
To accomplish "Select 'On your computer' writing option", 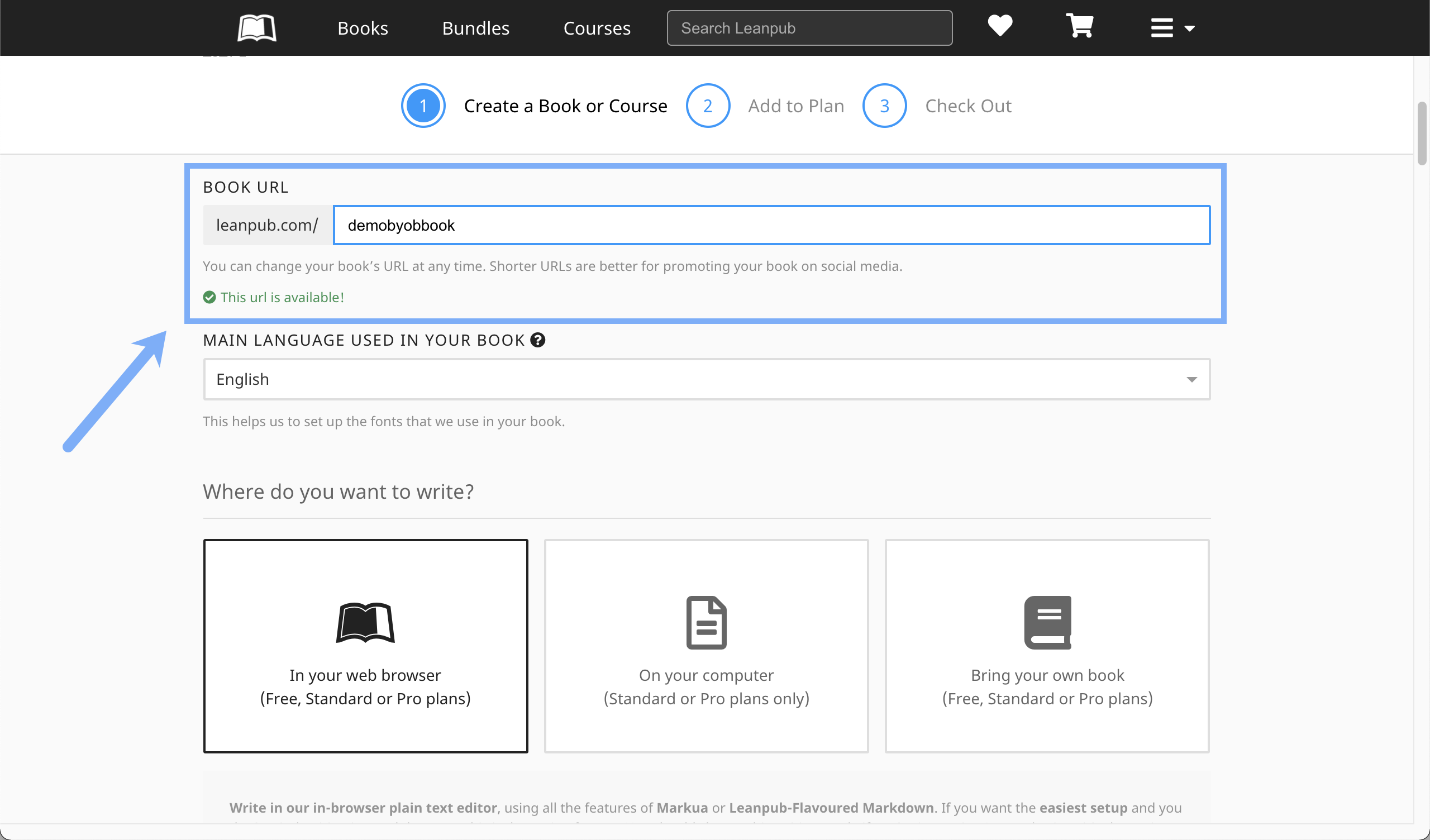I will [x=706, y=646].
